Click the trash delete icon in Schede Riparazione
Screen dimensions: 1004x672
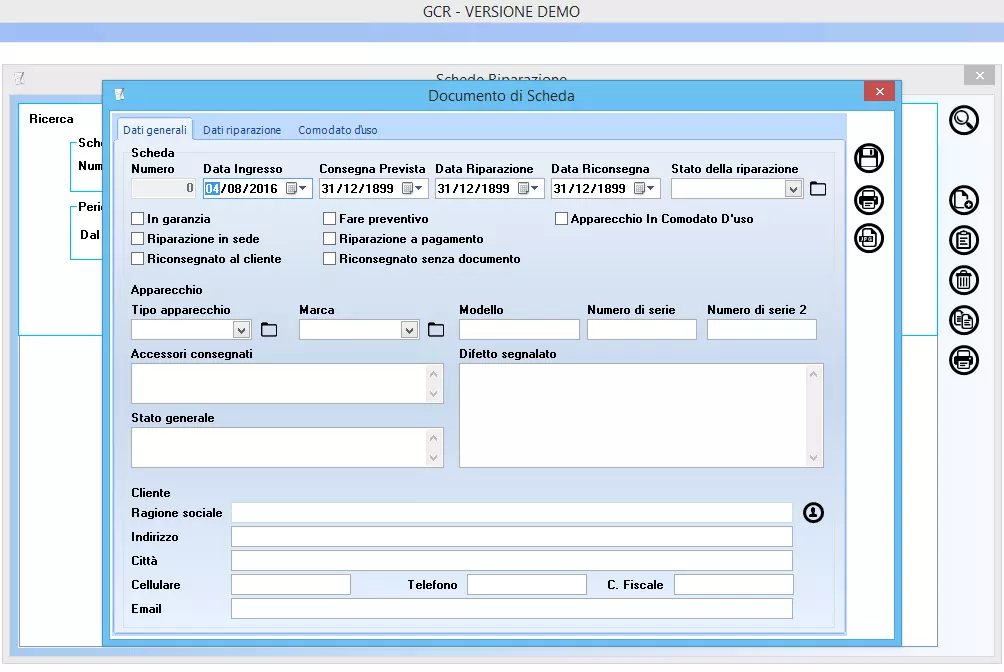(x=964, y=280)
